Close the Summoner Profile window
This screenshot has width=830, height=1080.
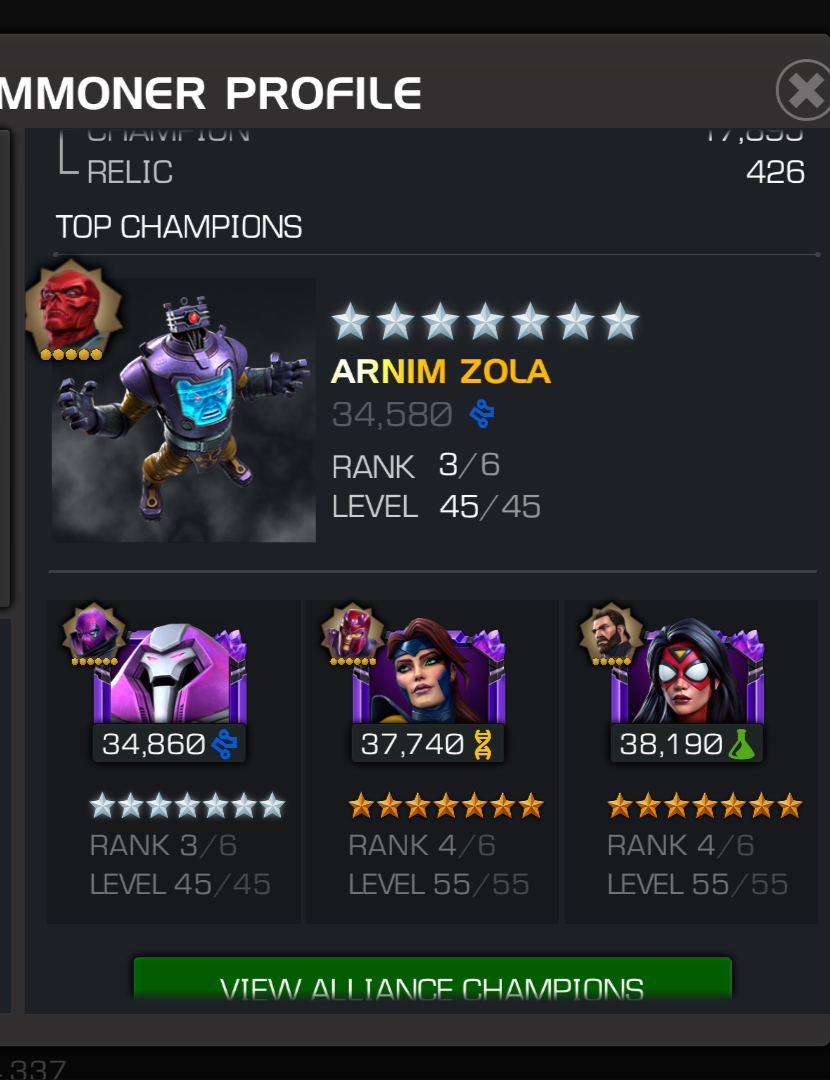coord(805,90)
